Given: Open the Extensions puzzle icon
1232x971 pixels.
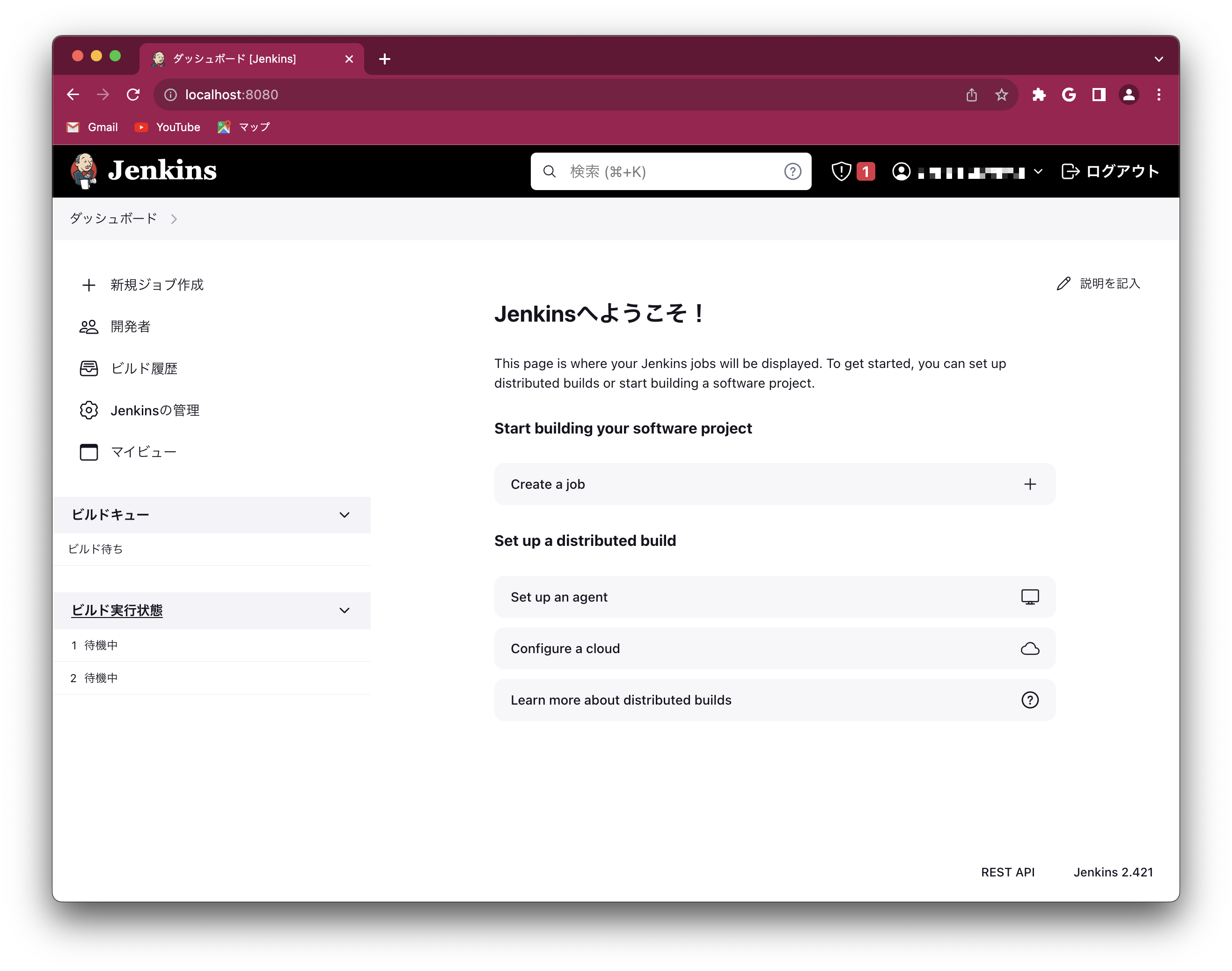Looking at the screenshot, I should point(1039,95).
